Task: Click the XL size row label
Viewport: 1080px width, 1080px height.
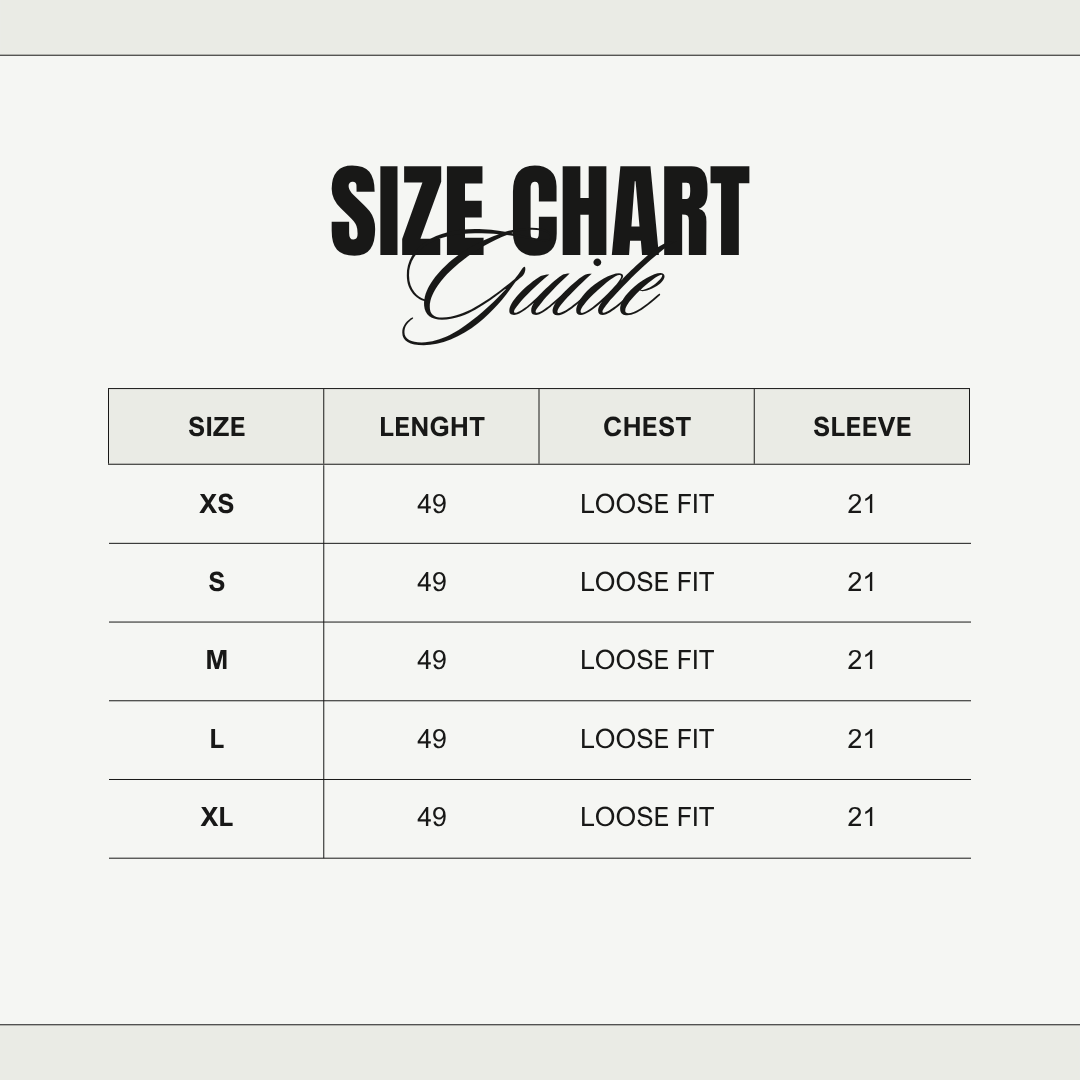Action: (x=216, y=817)
